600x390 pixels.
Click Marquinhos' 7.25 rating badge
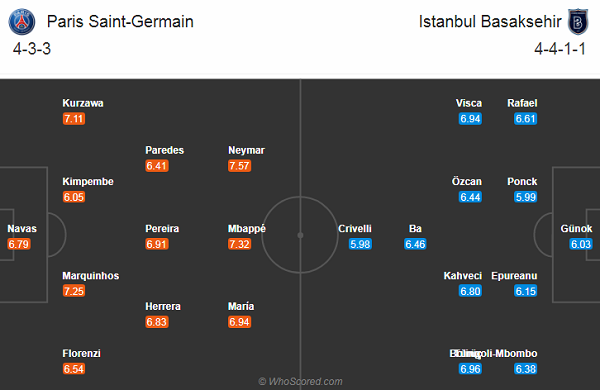coord(74,291)
